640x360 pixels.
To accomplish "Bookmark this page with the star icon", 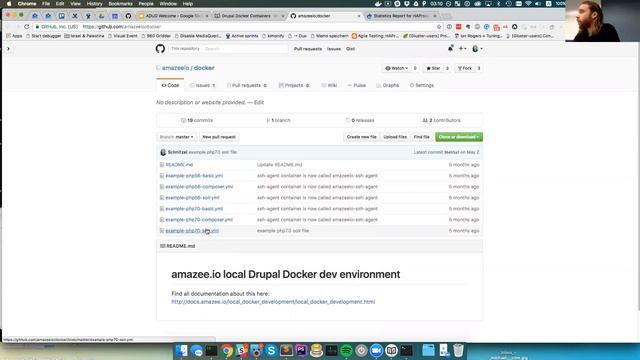I will click(x=439, y=27).
